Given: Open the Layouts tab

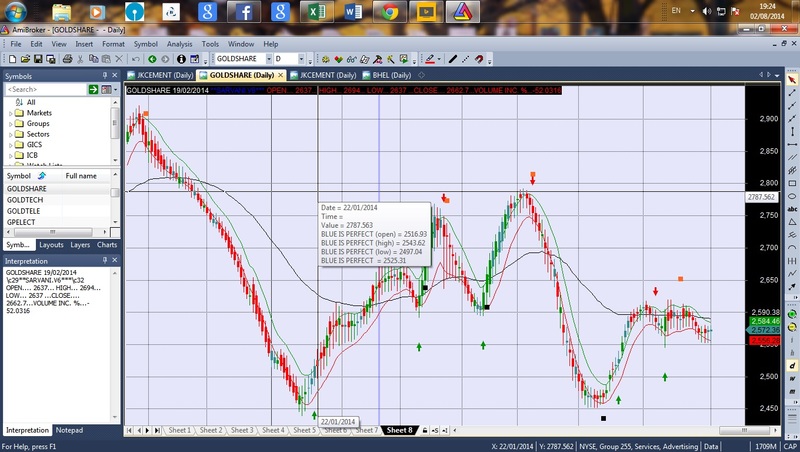Looking at the screenshot, I should pyautogui.click(x=52, y=245).
